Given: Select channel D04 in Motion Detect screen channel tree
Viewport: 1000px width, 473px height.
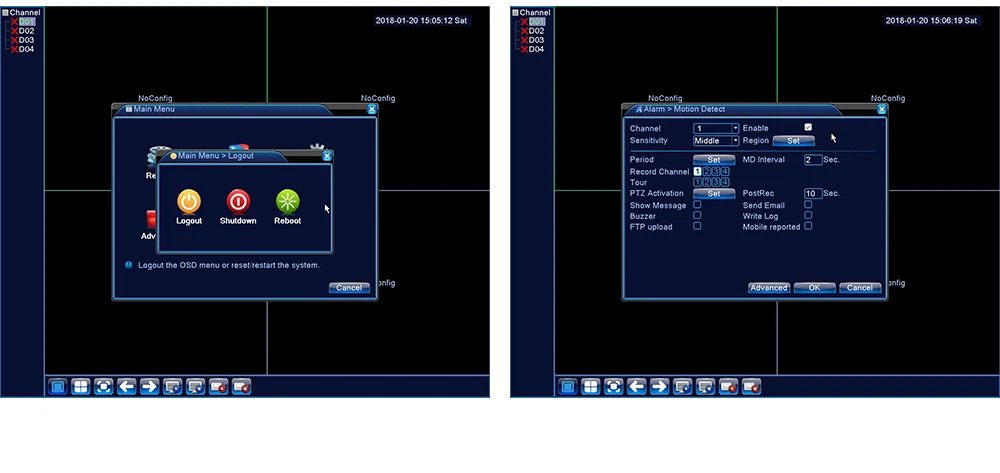Looking at the screenshot, I should [x=537, y=49].
